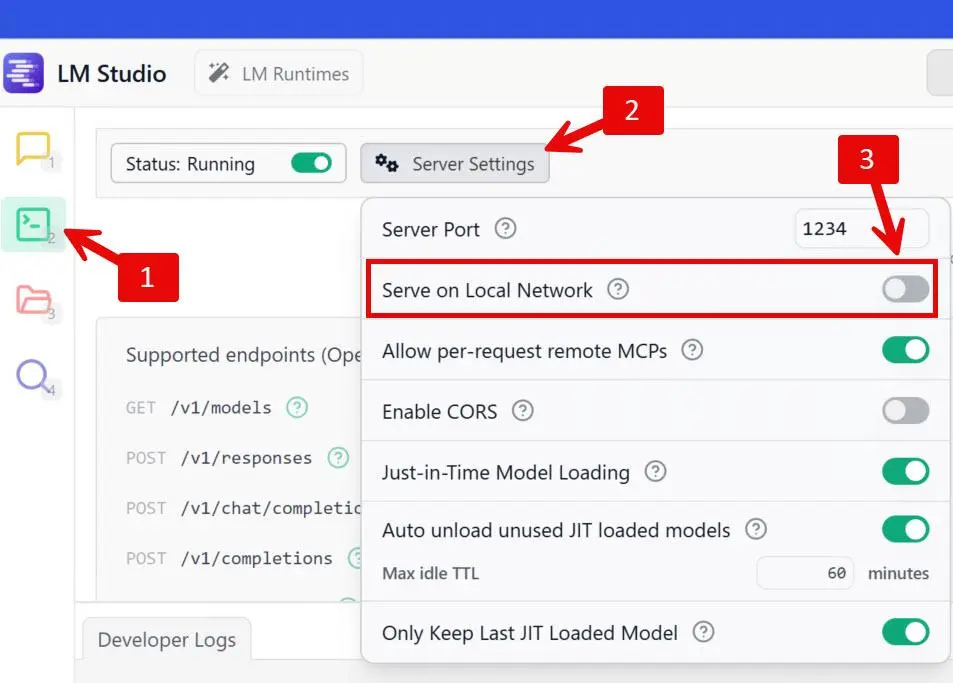Show help for Auto unload unused JIT models
Screen dimensions: 953x683
coord(756,529)
